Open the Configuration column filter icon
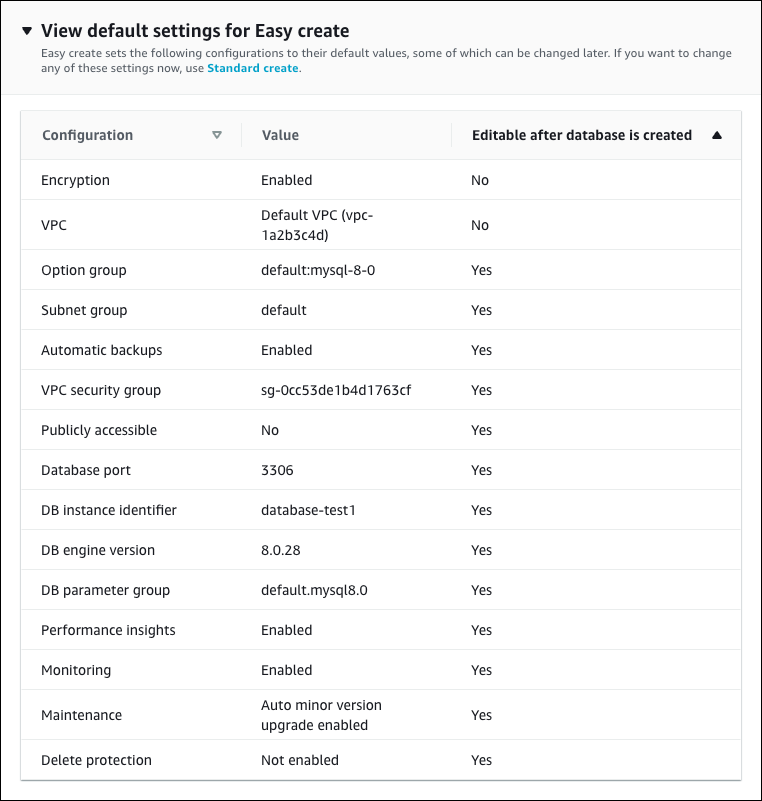Viewport: 762px width, 801px height. pyautogui.click(x=218, y=135)
